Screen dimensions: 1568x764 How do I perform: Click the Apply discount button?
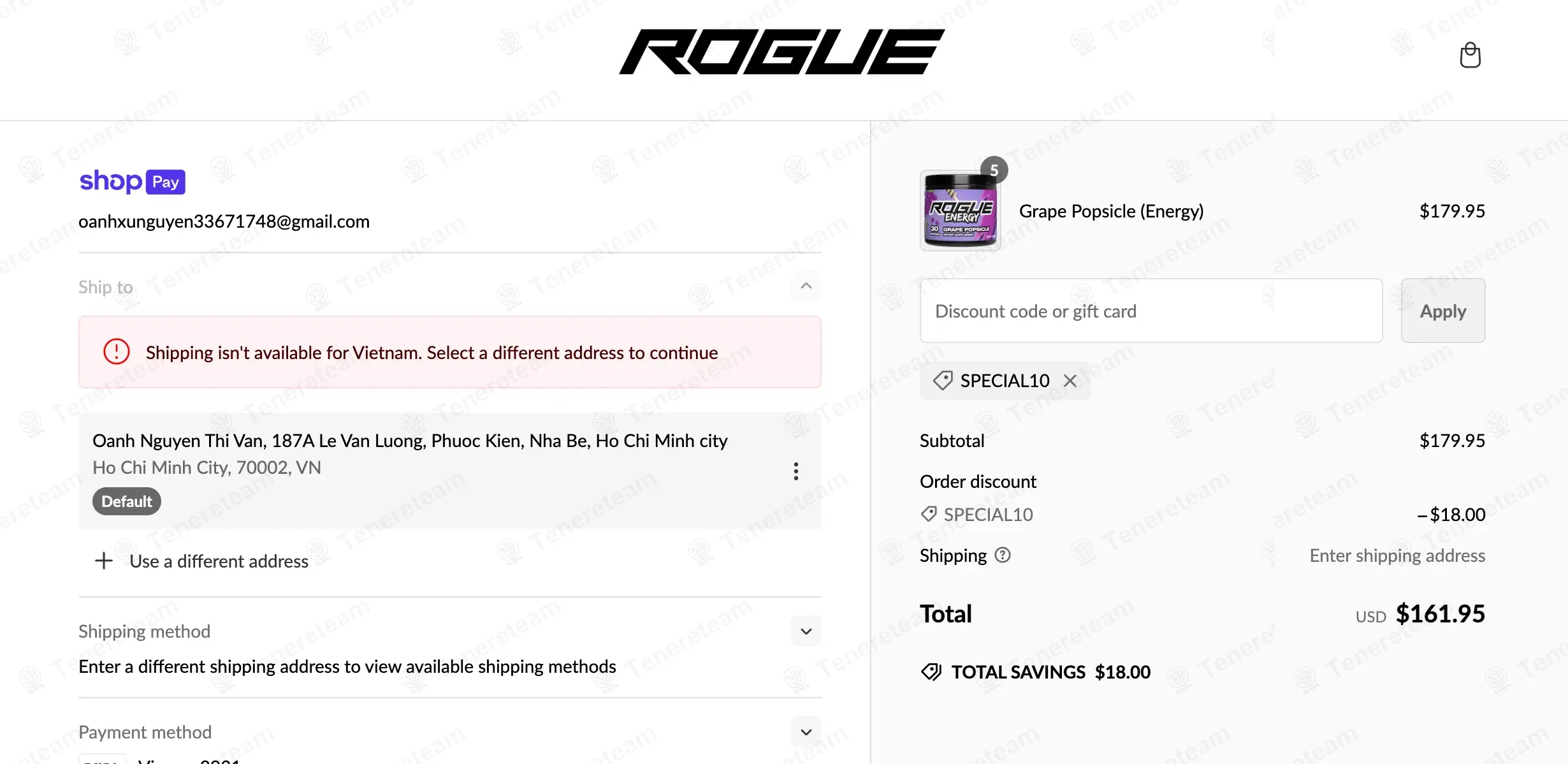click(x=1443, y=311)
